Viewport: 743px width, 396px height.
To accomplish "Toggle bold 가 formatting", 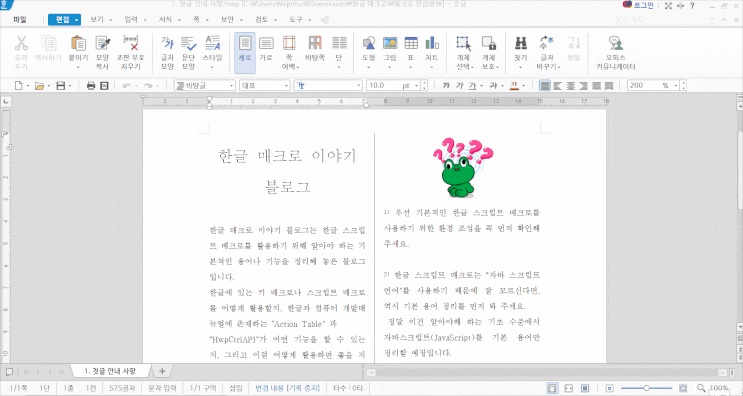I will pyautogui.click(x=446, y=86).
